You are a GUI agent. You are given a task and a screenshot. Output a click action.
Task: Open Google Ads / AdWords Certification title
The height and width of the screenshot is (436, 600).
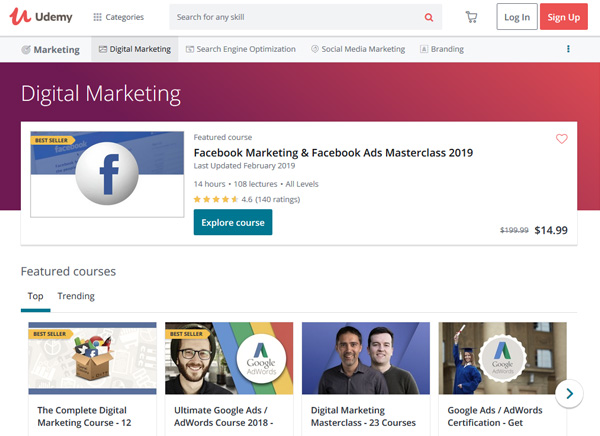[x=495, y=416]
